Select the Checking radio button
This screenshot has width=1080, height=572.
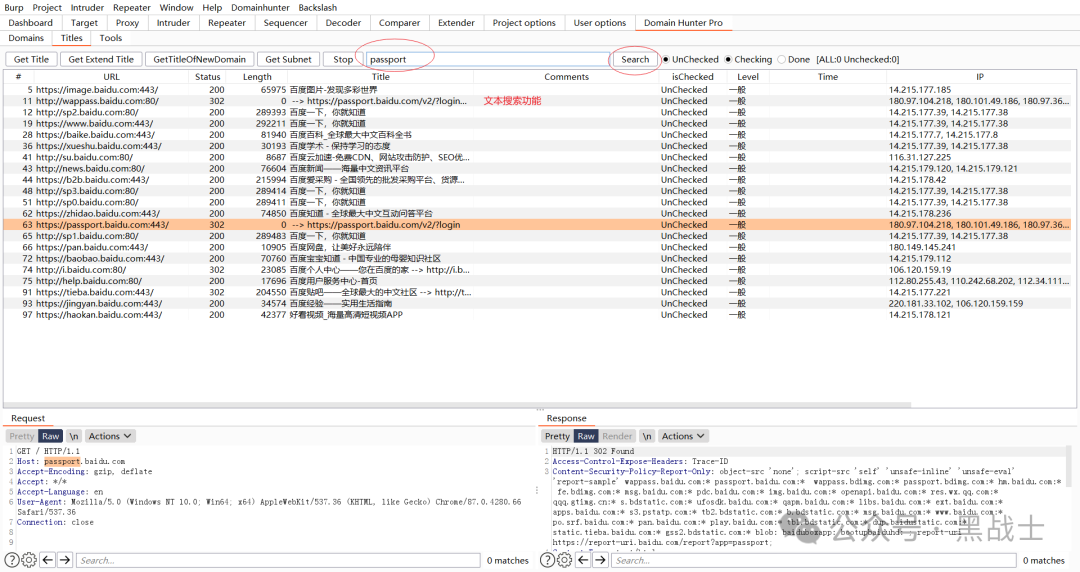click(728, 59)
